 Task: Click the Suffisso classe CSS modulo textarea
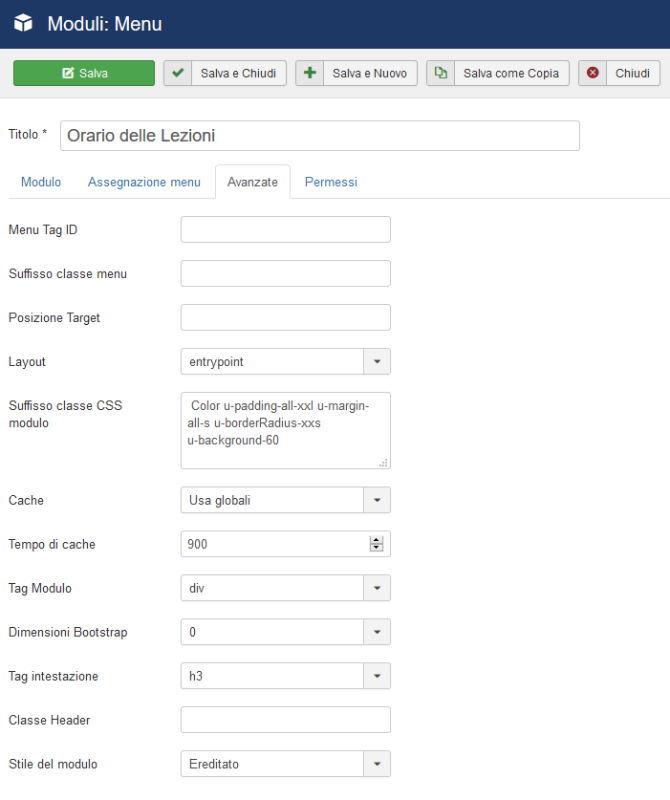pos(286,431)
